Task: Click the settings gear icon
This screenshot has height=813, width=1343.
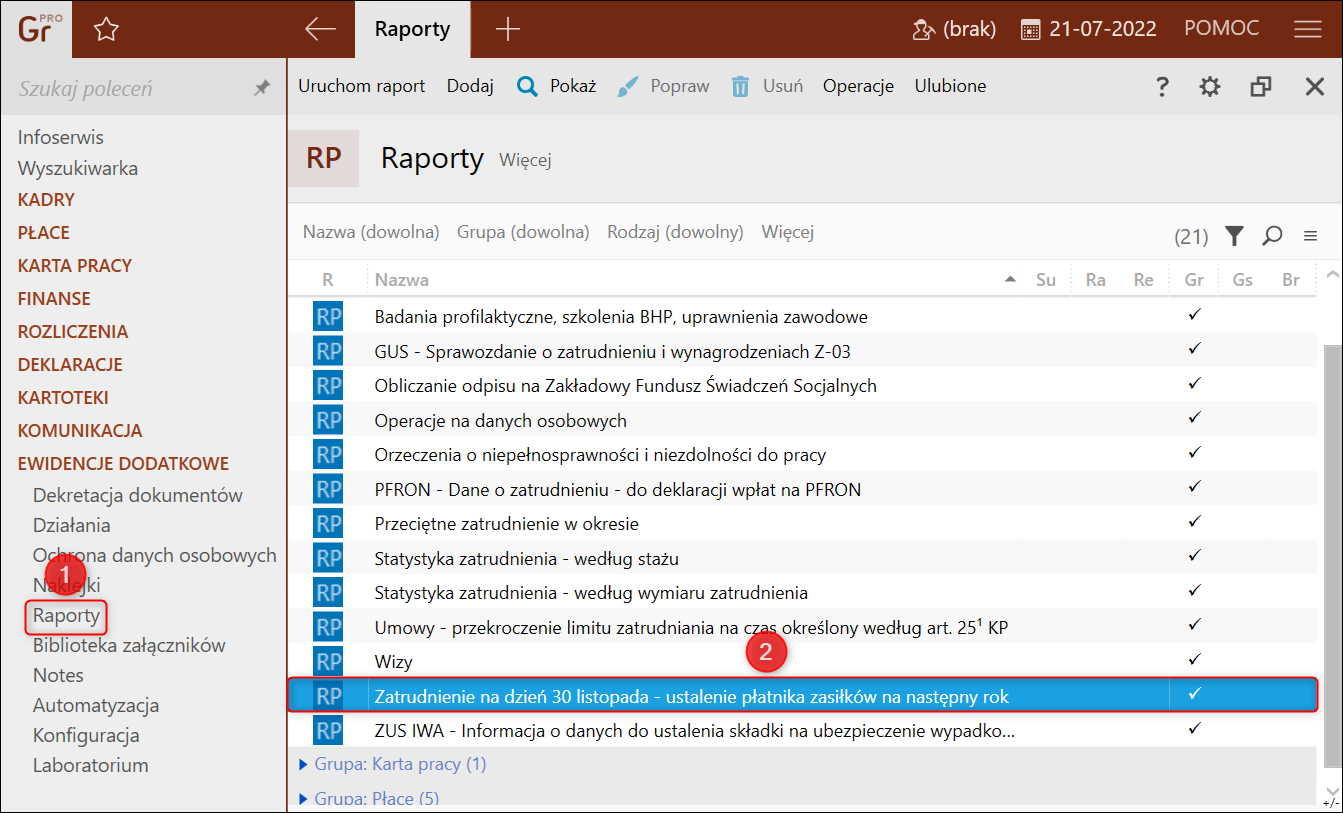Action: (1210, 87)
